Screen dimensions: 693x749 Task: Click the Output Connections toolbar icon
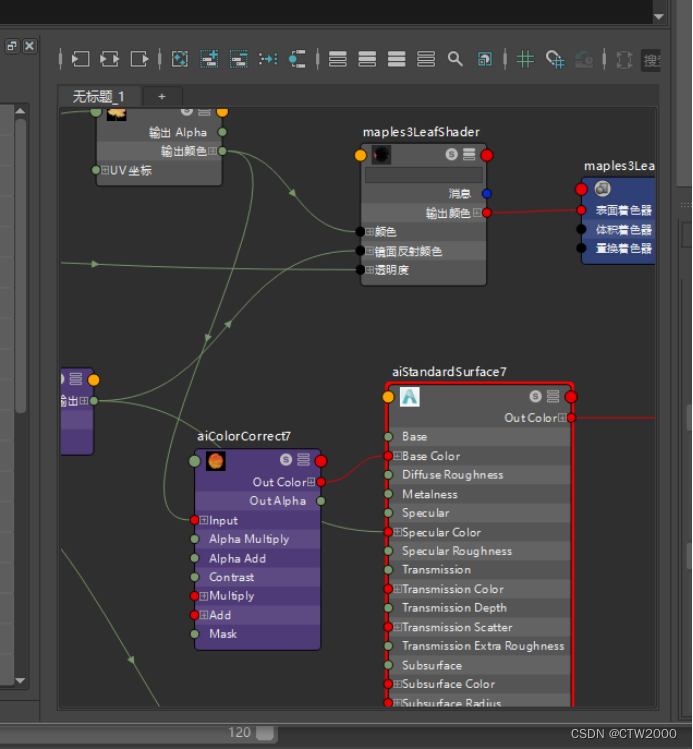[x=139, y=59]
